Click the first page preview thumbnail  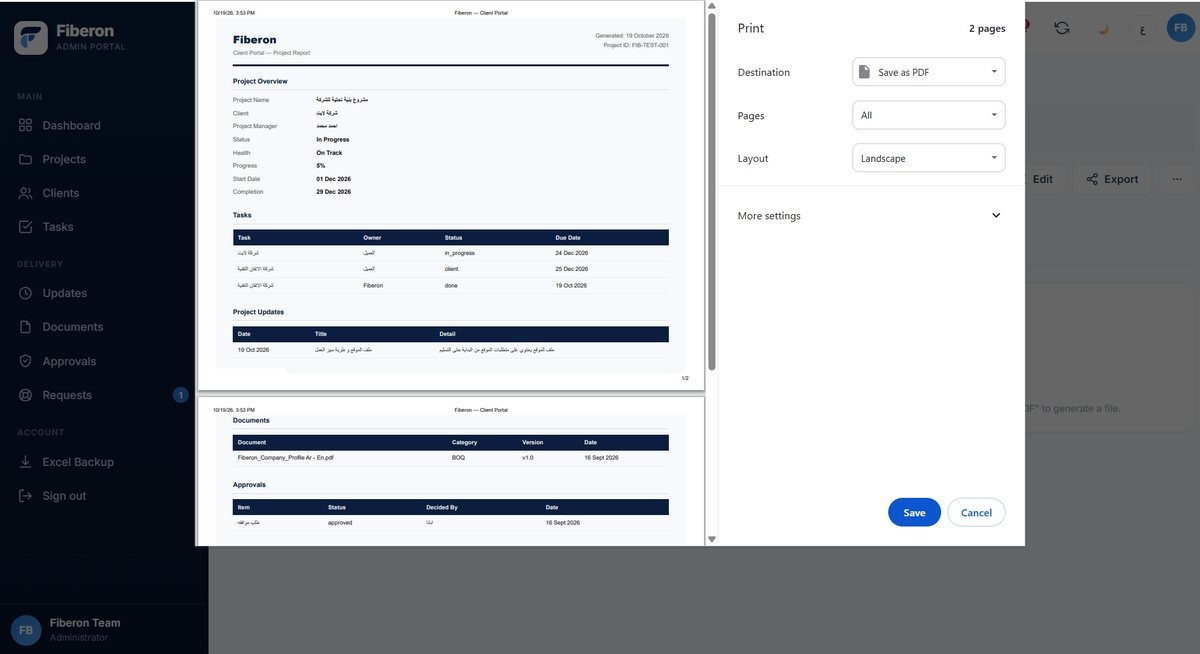(x=451, y=195)
